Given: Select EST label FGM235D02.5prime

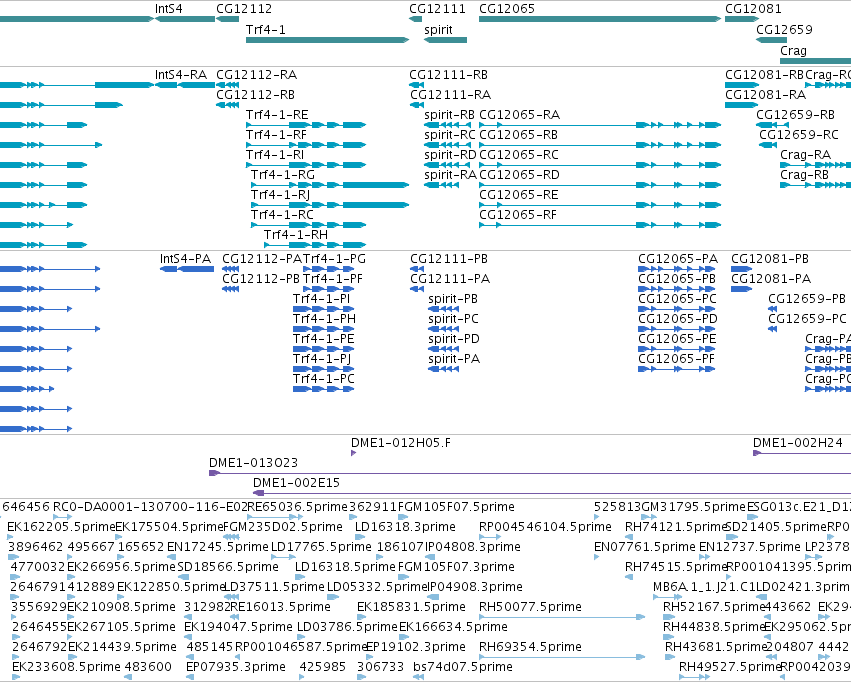Looking at the screenshot, I should pos(283,527).
